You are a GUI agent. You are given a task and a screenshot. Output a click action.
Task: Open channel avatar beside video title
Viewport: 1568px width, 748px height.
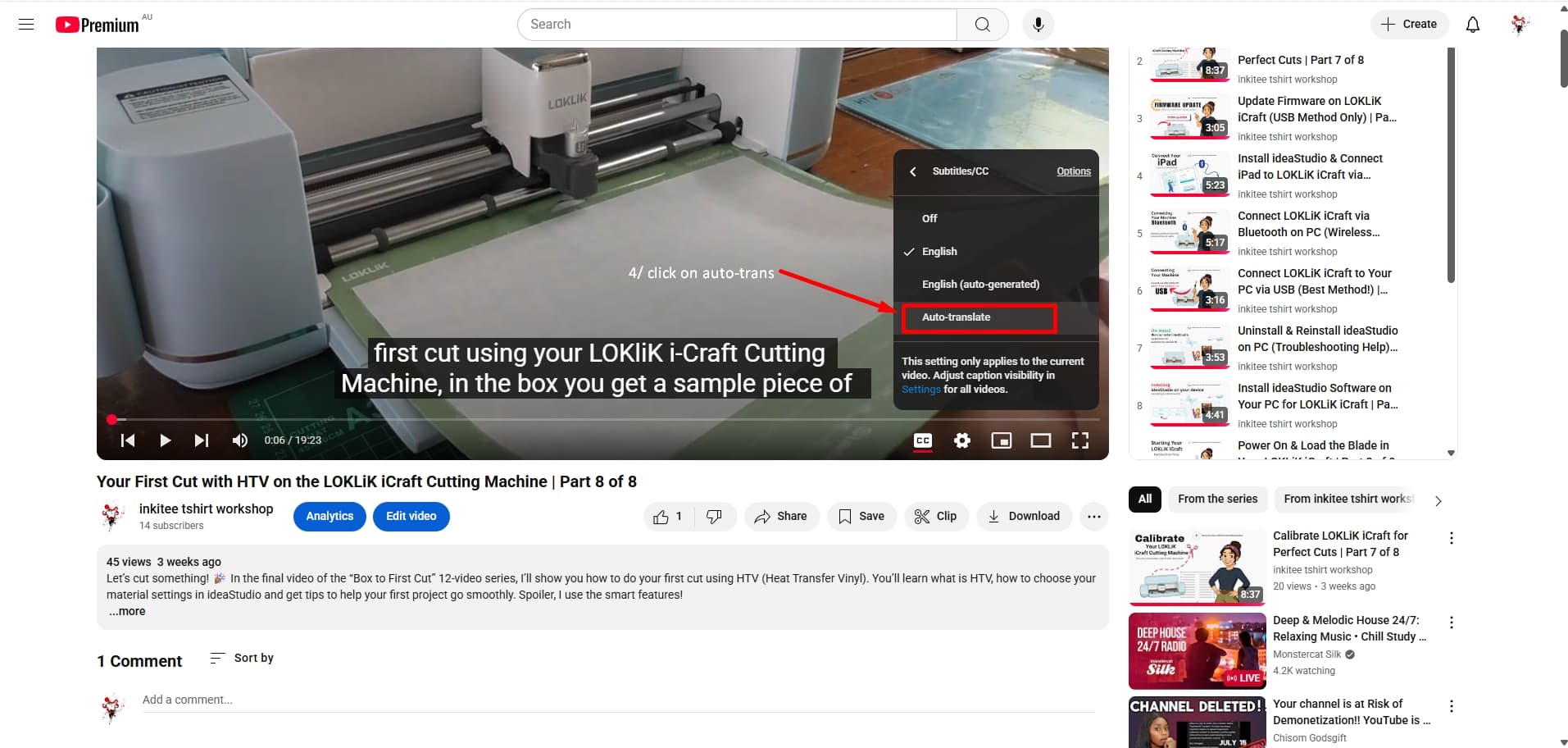click(x=112, y=516)
